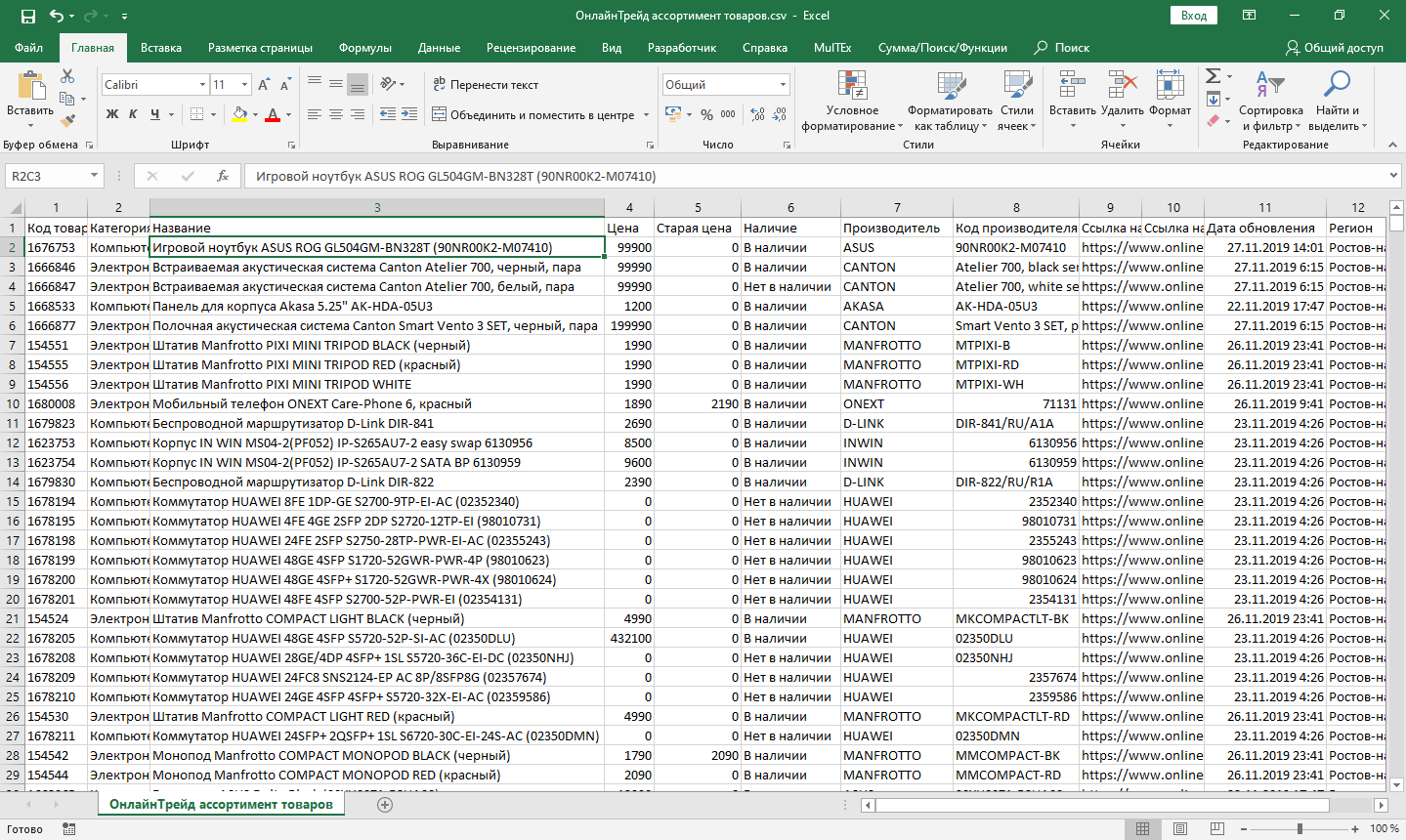The height and width of the screenshot is (840, 1406).
Task: Click the Paste (Вставить) icon
Action: (30, 85)
